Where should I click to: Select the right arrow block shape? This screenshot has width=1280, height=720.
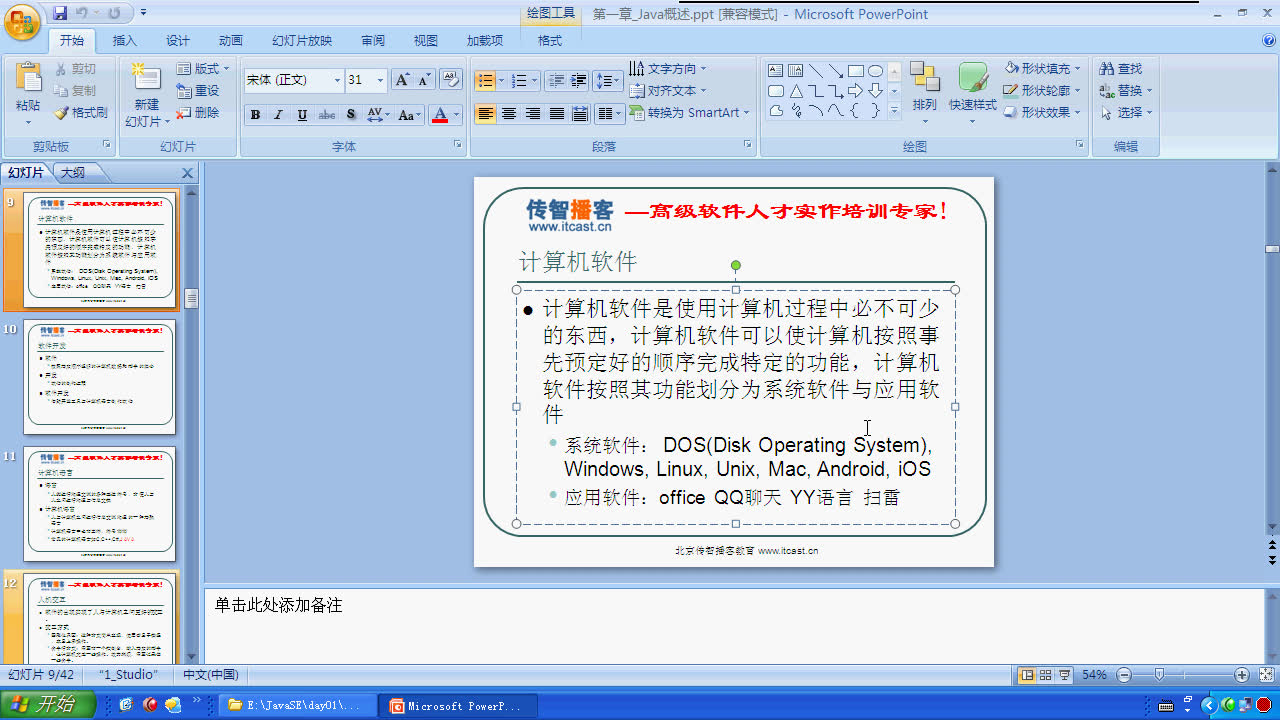tap(856, 91)
